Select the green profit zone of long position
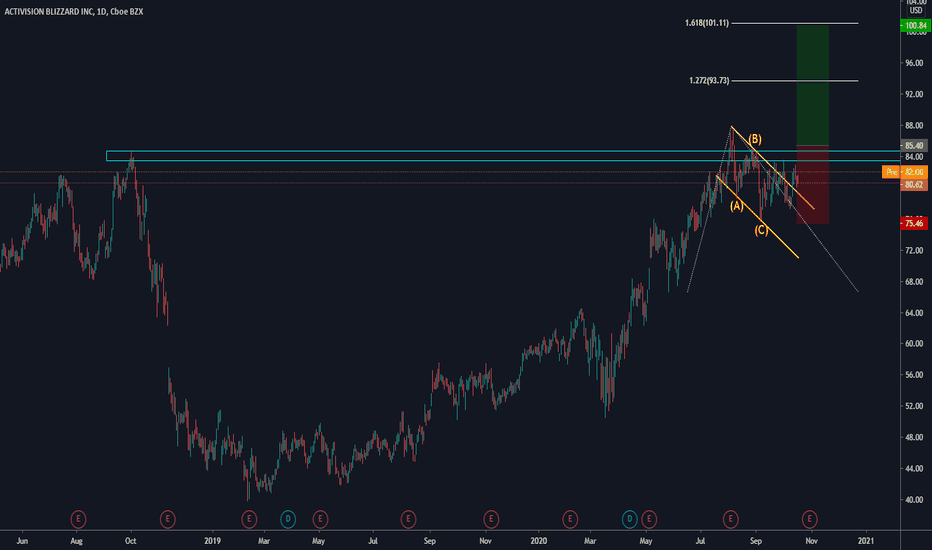 pos(813,85)
